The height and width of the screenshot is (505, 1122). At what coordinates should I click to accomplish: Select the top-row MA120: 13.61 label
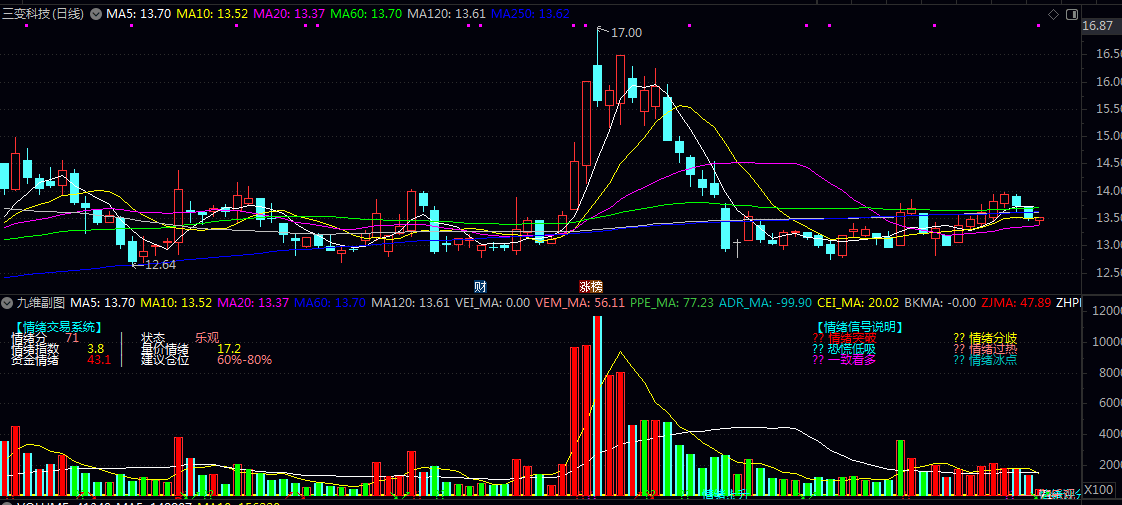pyautogui.click(x=447, y=14)
